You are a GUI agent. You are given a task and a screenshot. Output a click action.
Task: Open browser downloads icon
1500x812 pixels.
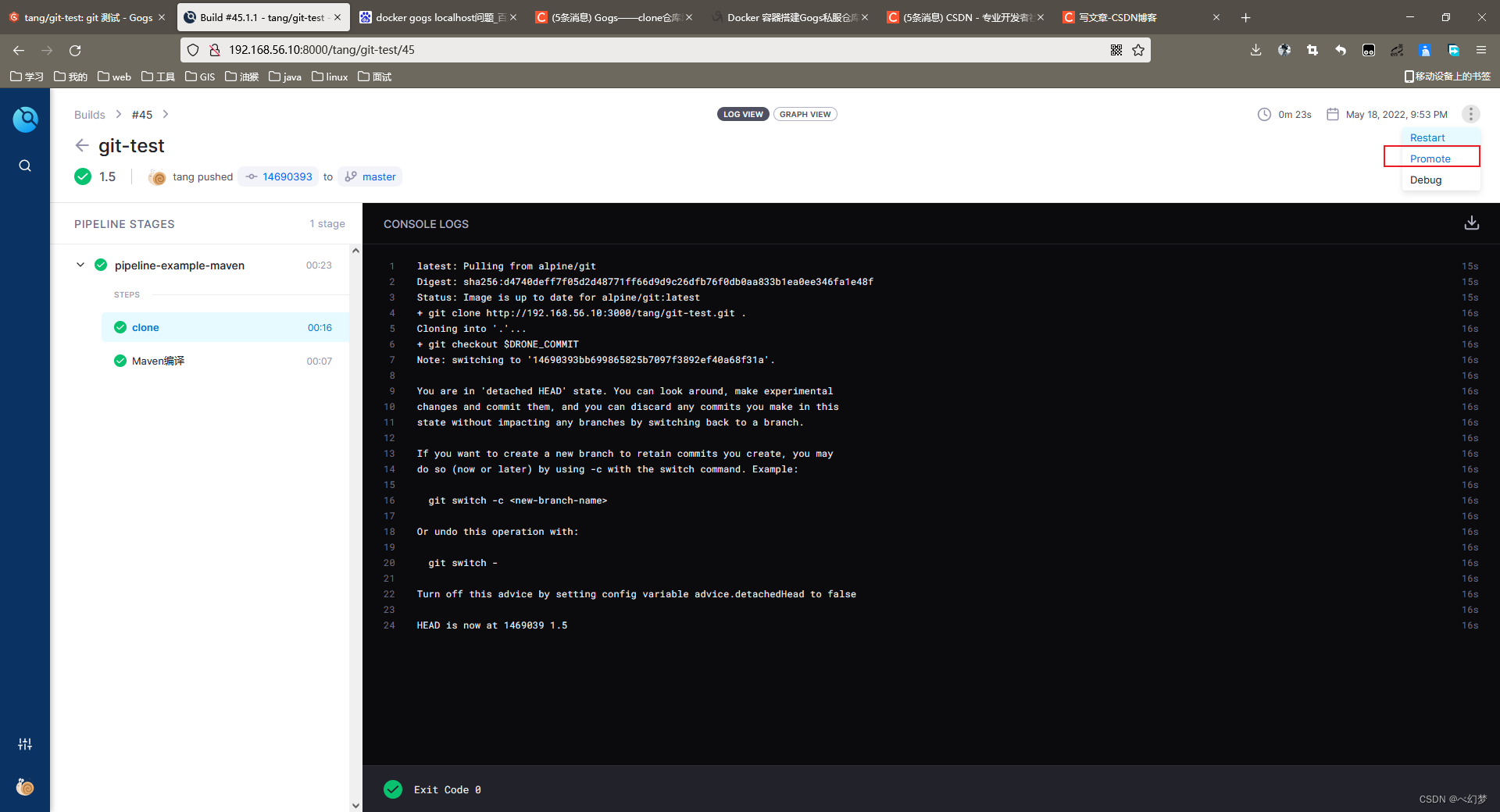click(1255, 50)
